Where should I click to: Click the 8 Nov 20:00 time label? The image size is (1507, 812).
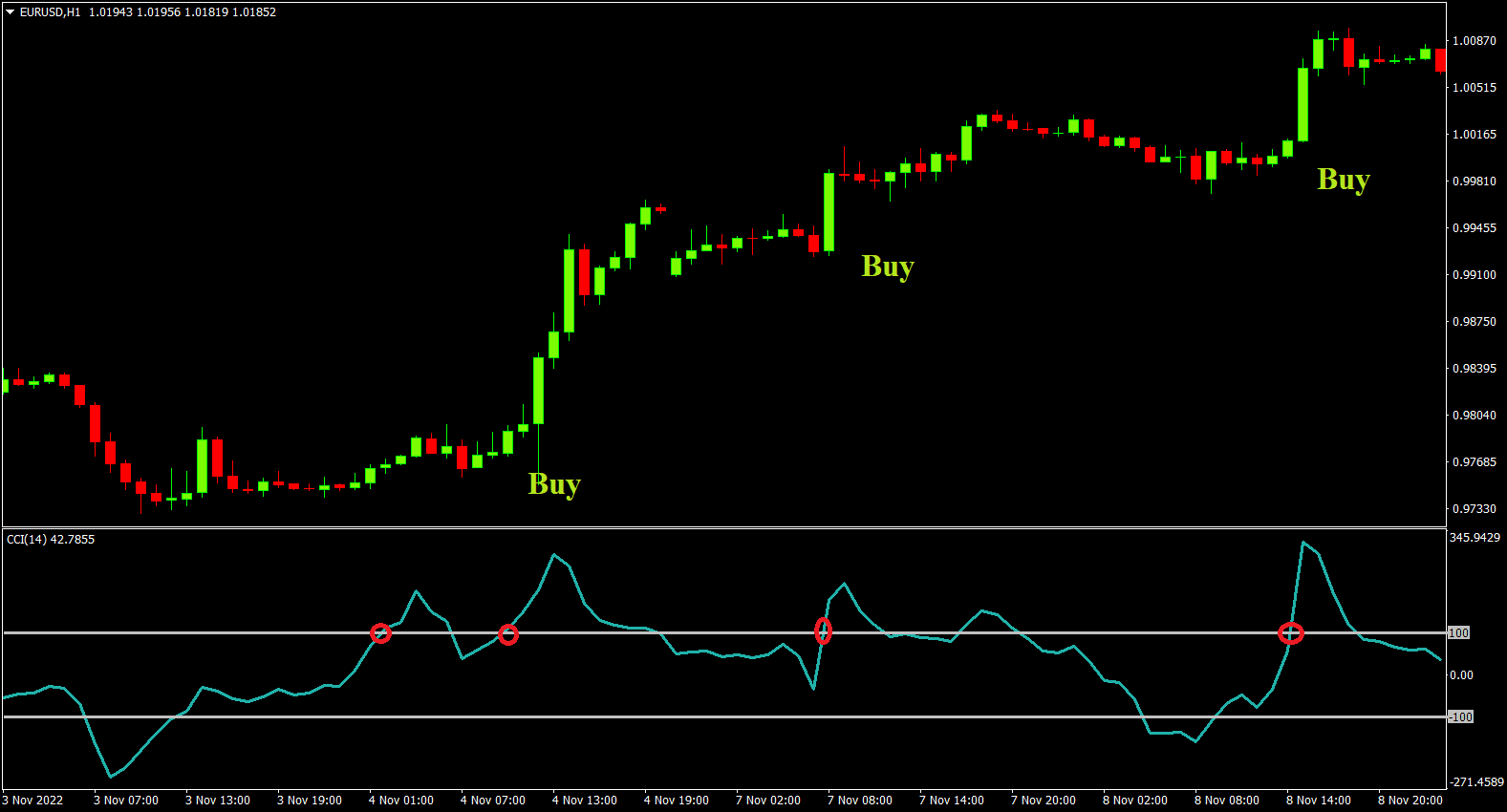pyautogui.click(x=1410, y=801)
